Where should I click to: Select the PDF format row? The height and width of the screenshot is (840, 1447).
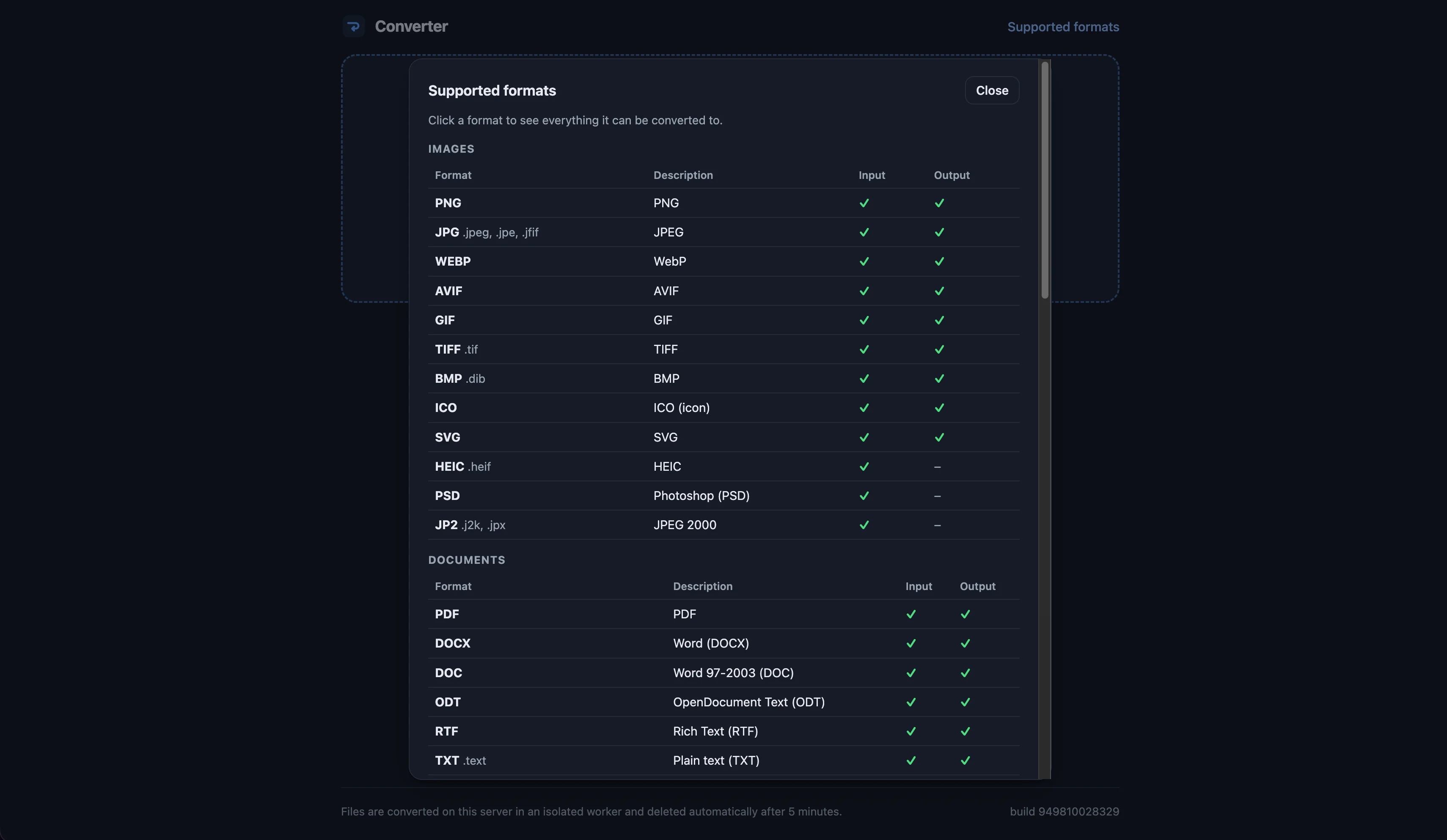click(x=723, y=615)
